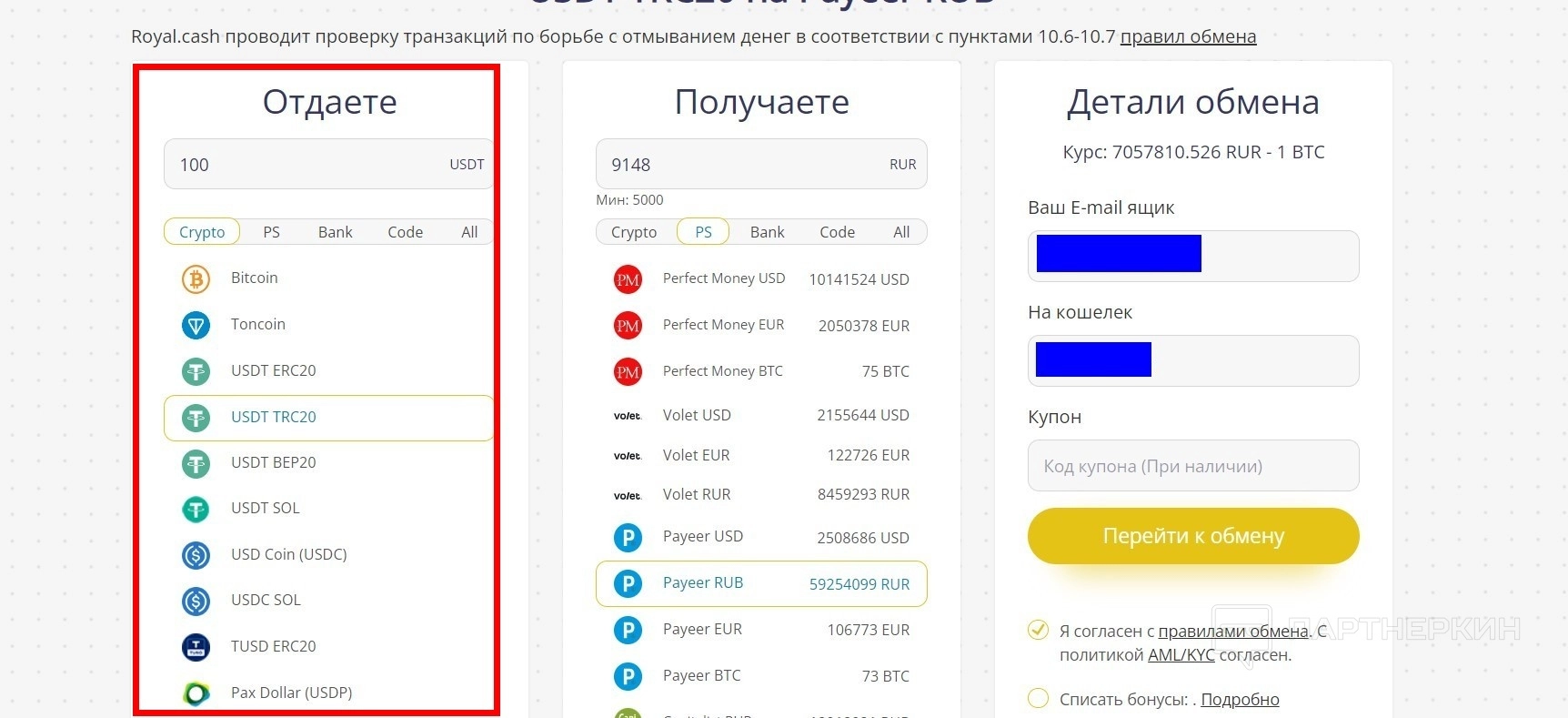Select Code tab in Отдаете panel
Screen dimensions: 1568x718
coord(405,232)
